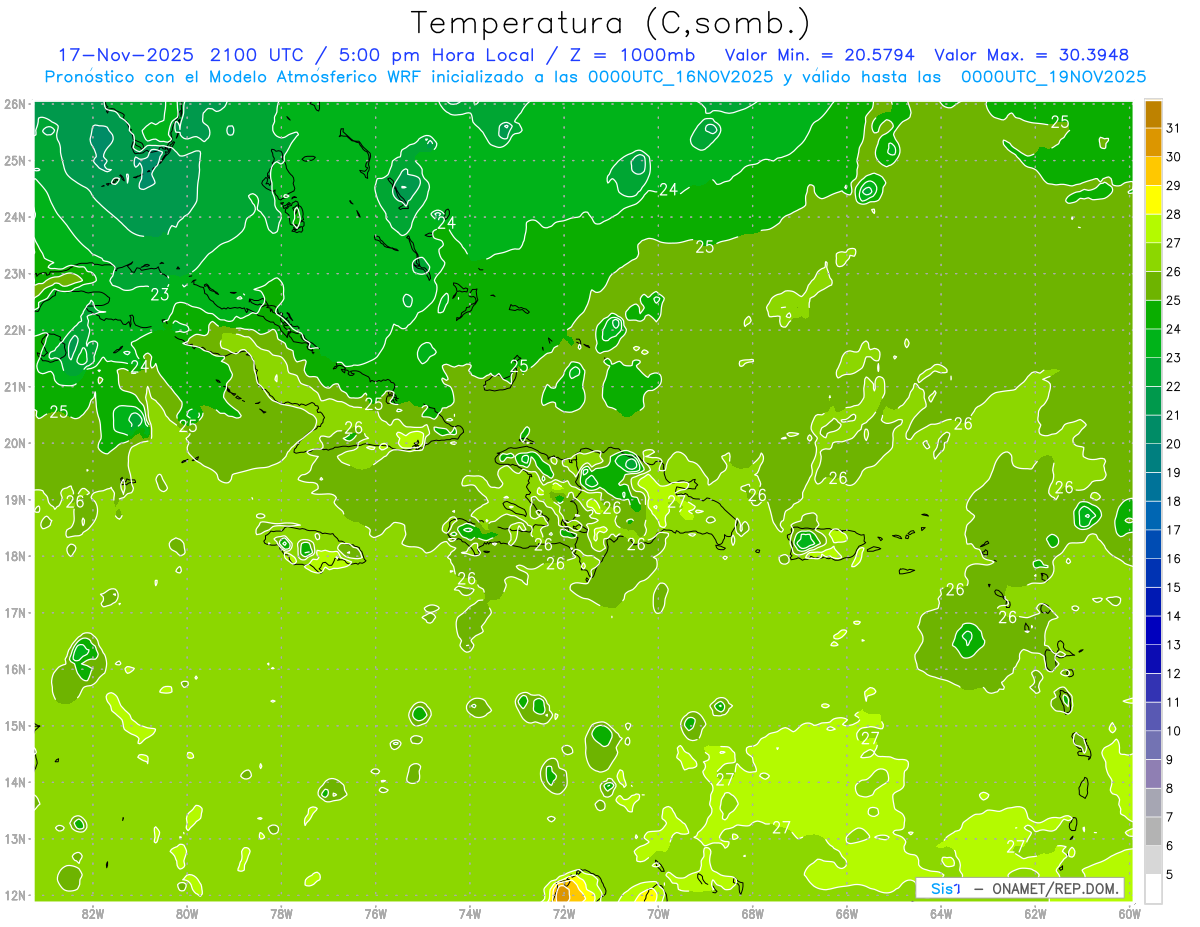The image size is (1200, 927).
Task: Click the "18N" latitude axis label
Action: [14, 556]
